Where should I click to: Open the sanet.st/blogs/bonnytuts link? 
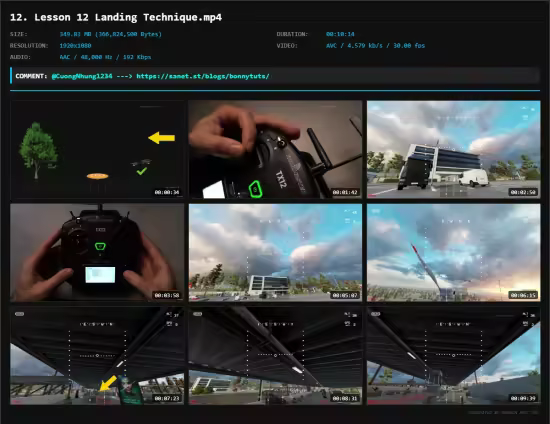coord(203,76)
